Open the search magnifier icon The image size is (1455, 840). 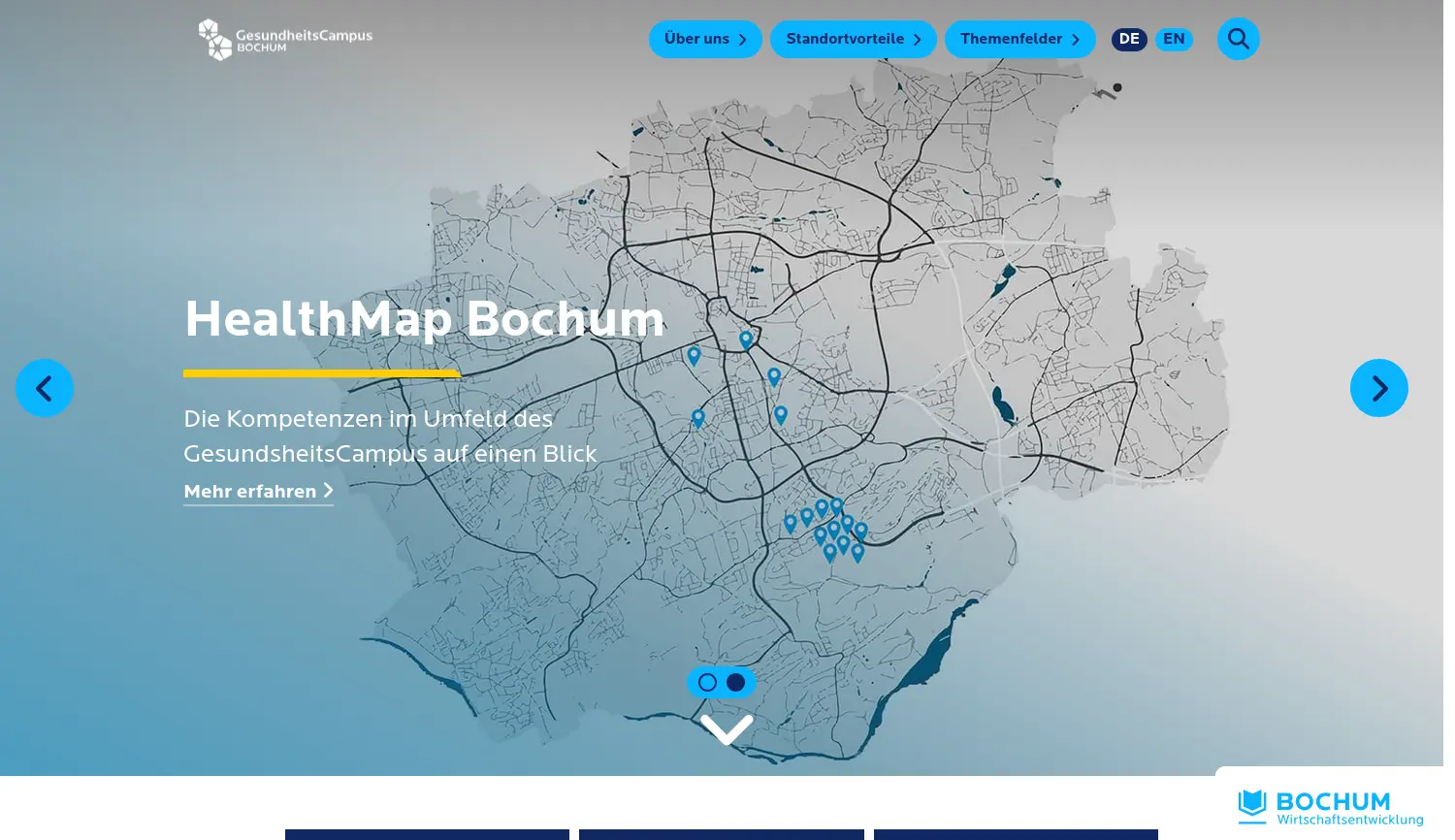pyautogui.click(x=1238, y=39)
